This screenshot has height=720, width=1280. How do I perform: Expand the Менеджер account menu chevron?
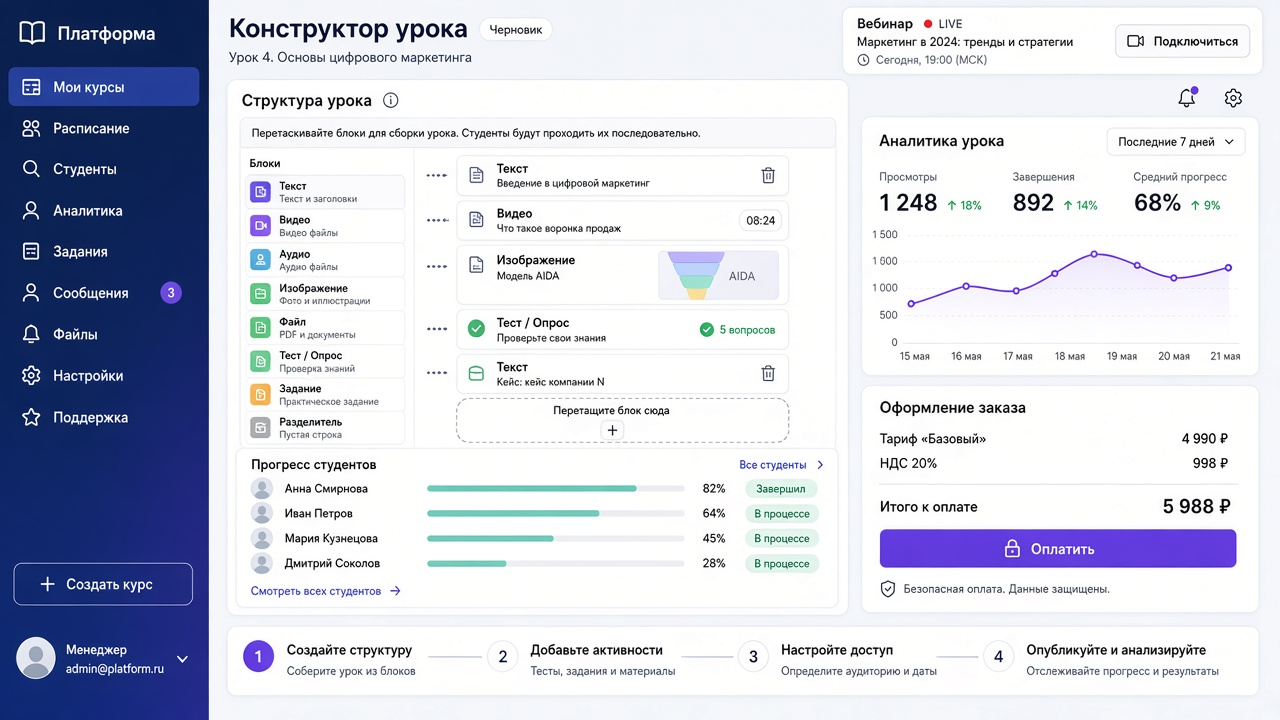[x=182, y=659]
